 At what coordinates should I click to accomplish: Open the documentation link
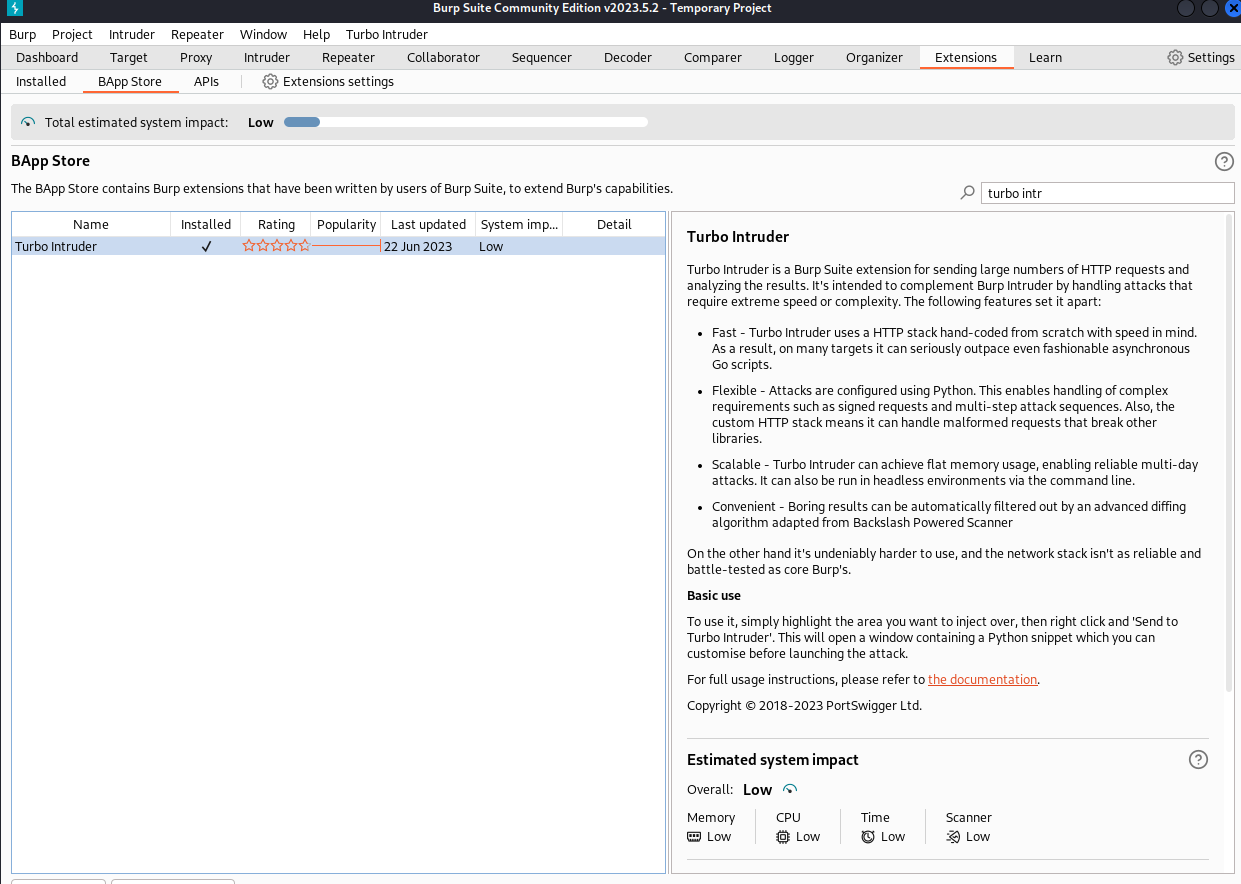[983, 679]
